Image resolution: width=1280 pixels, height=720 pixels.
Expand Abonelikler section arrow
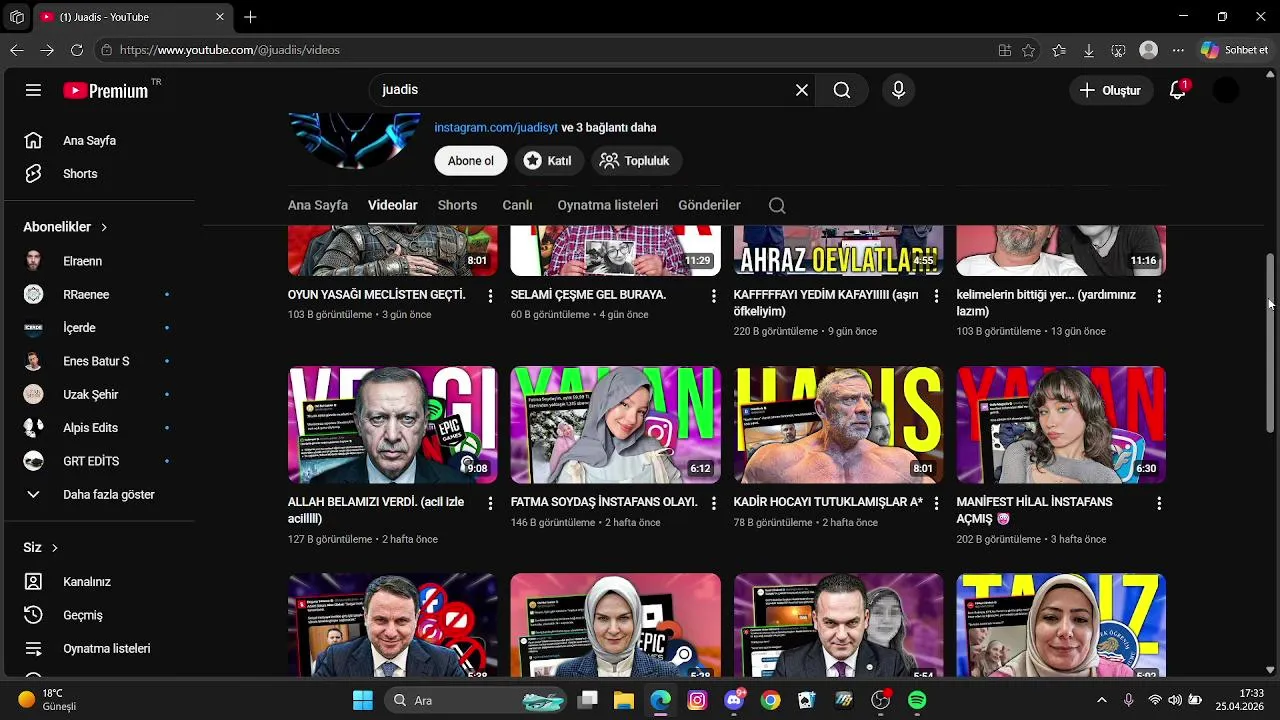tap(104, 227)
